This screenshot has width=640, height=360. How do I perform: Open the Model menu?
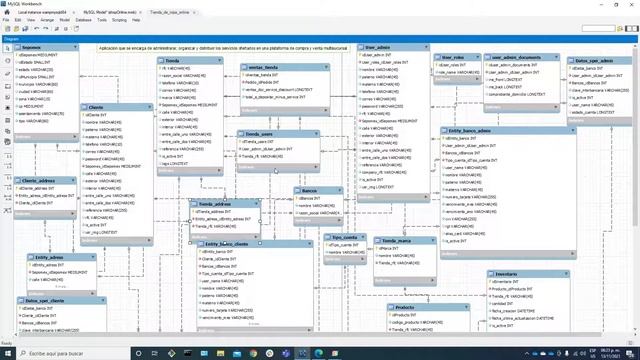click(64, 20)
